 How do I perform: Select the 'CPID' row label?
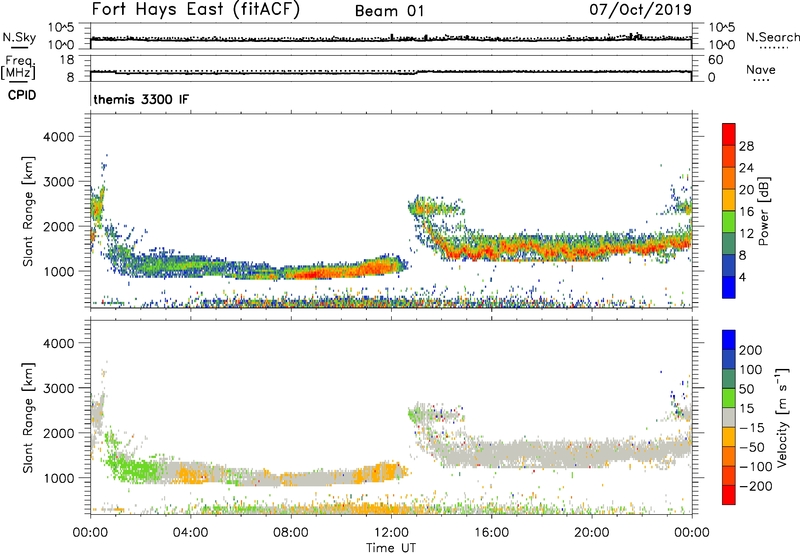[22, 95]
